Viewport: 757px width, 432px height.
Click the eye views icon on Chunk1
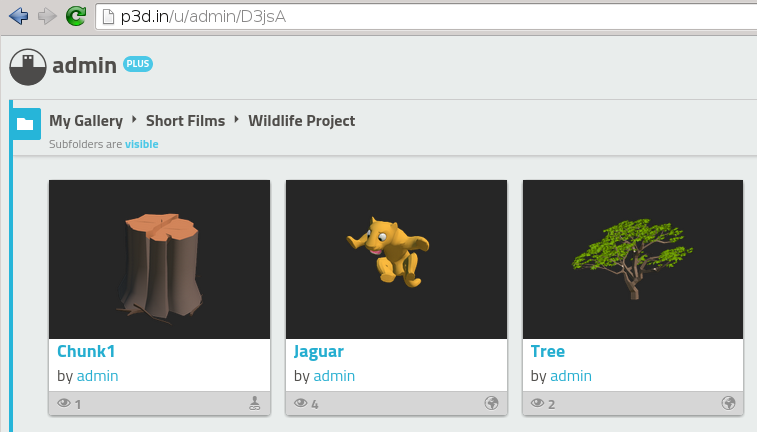coord(64,403)
